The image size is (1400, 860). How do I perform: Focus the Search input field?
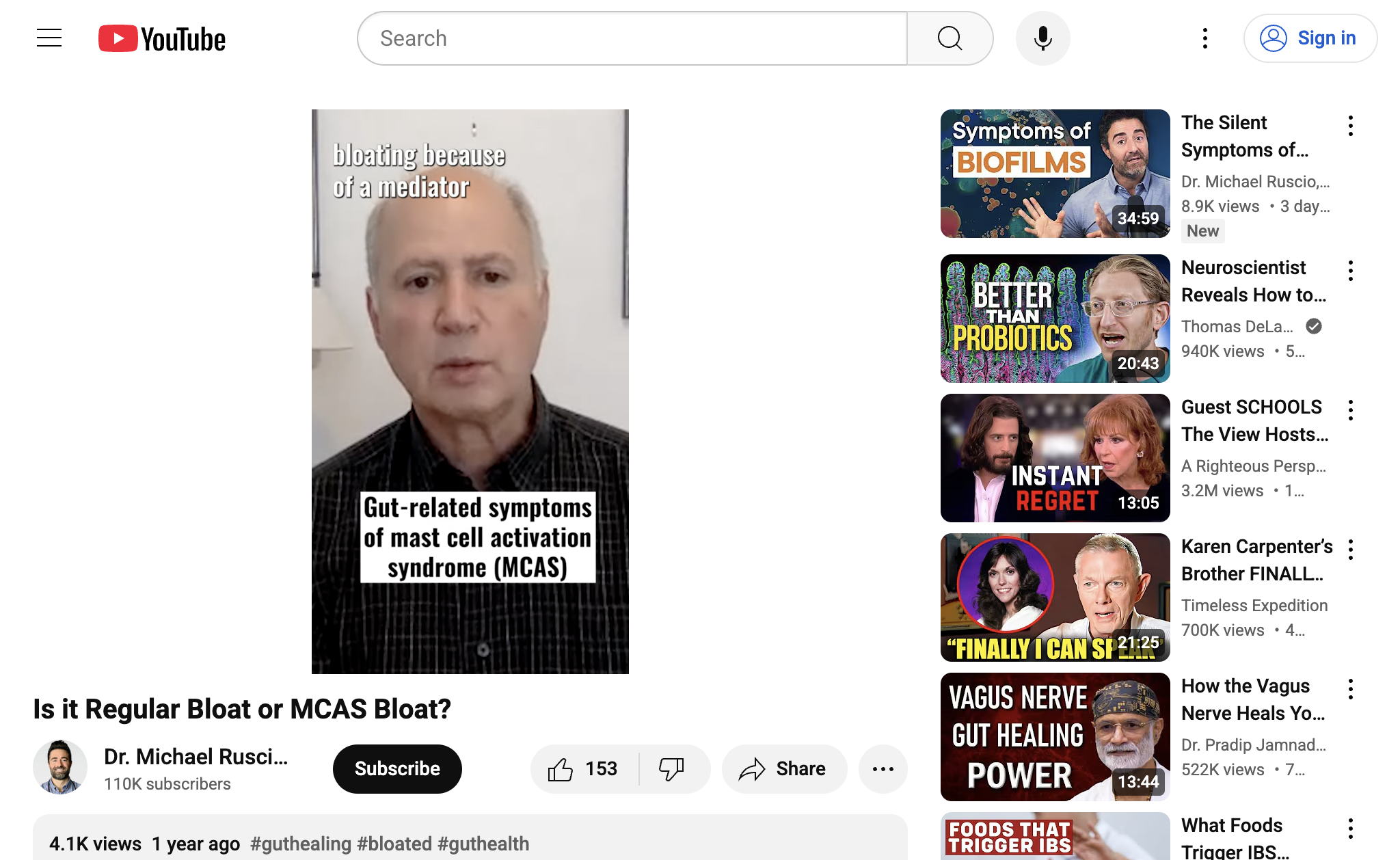(x=633, y=38)
